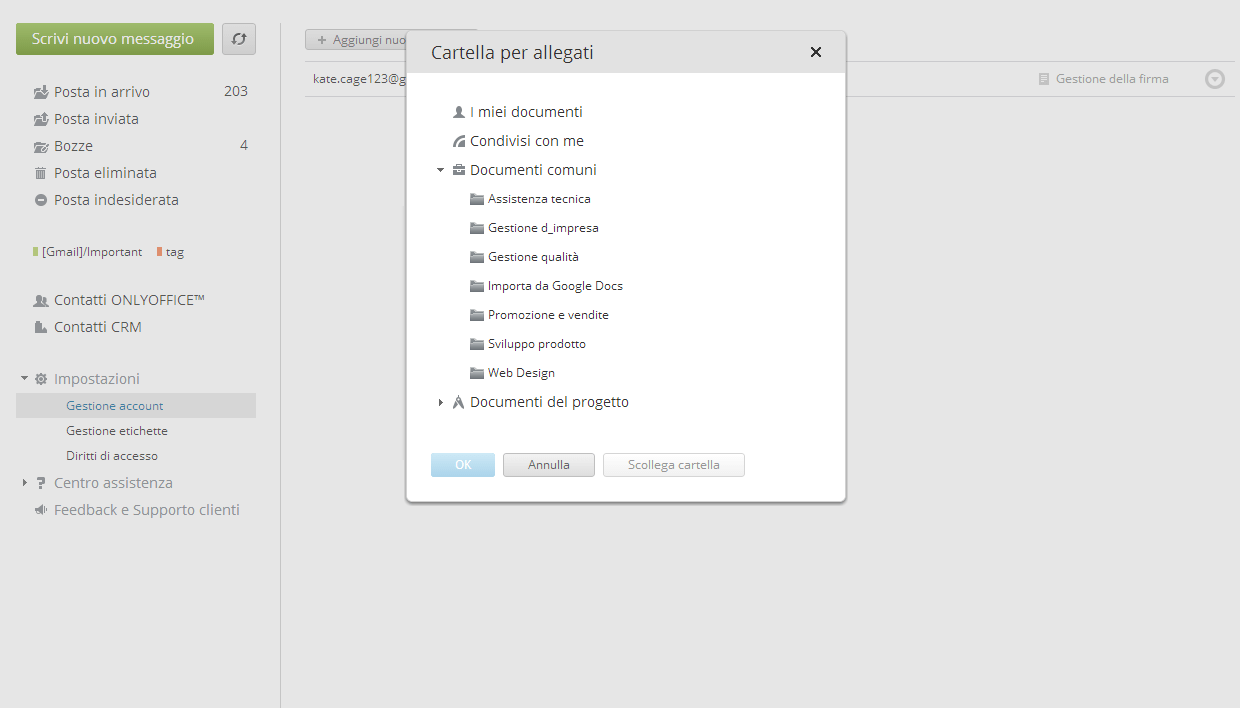Screen dimensions: 1240x708
Task: Open the Gestione della firma link
Action: (x=1112, y=79)
